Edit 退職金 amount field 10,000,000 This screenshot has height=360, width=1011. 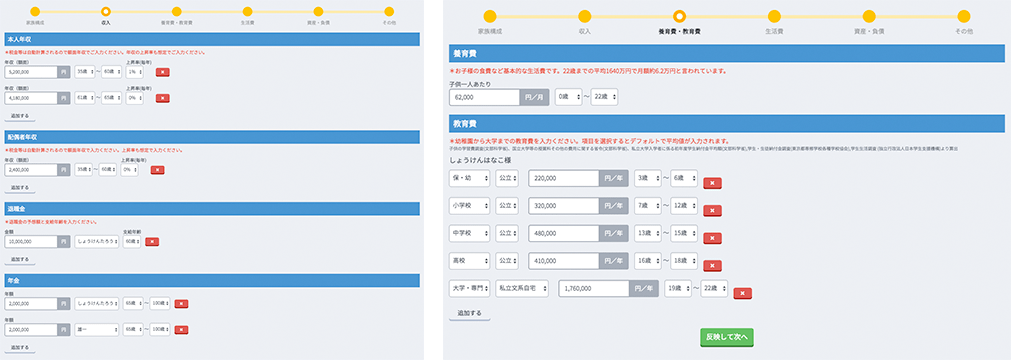(x=31, y=242)
